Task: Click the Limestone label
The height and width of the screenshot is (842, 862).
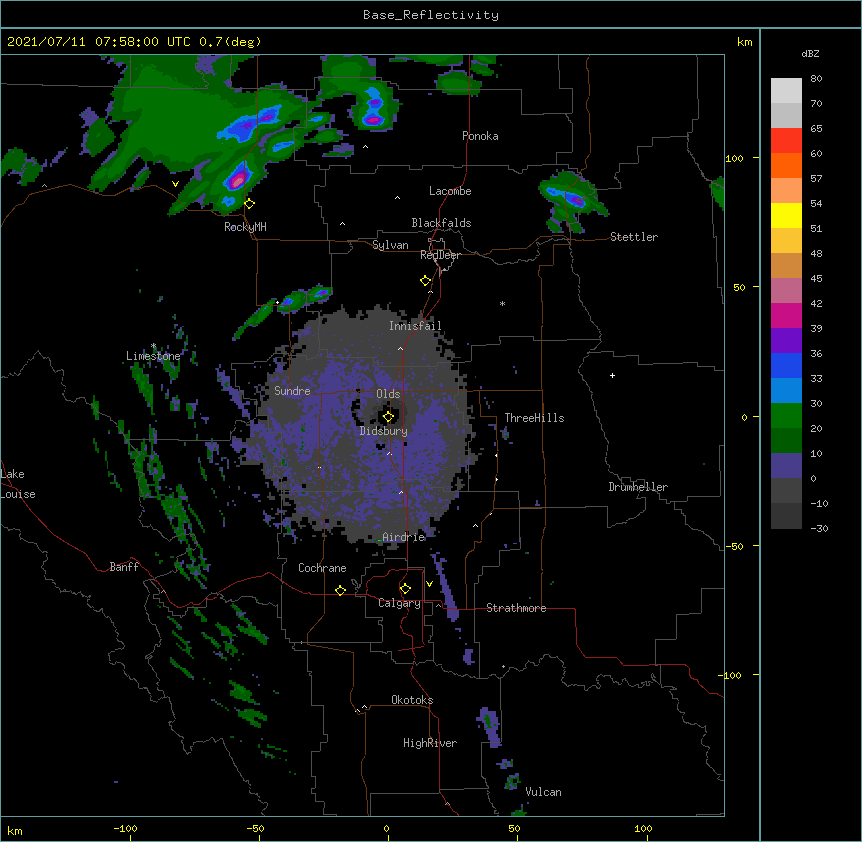Action: 153,356
